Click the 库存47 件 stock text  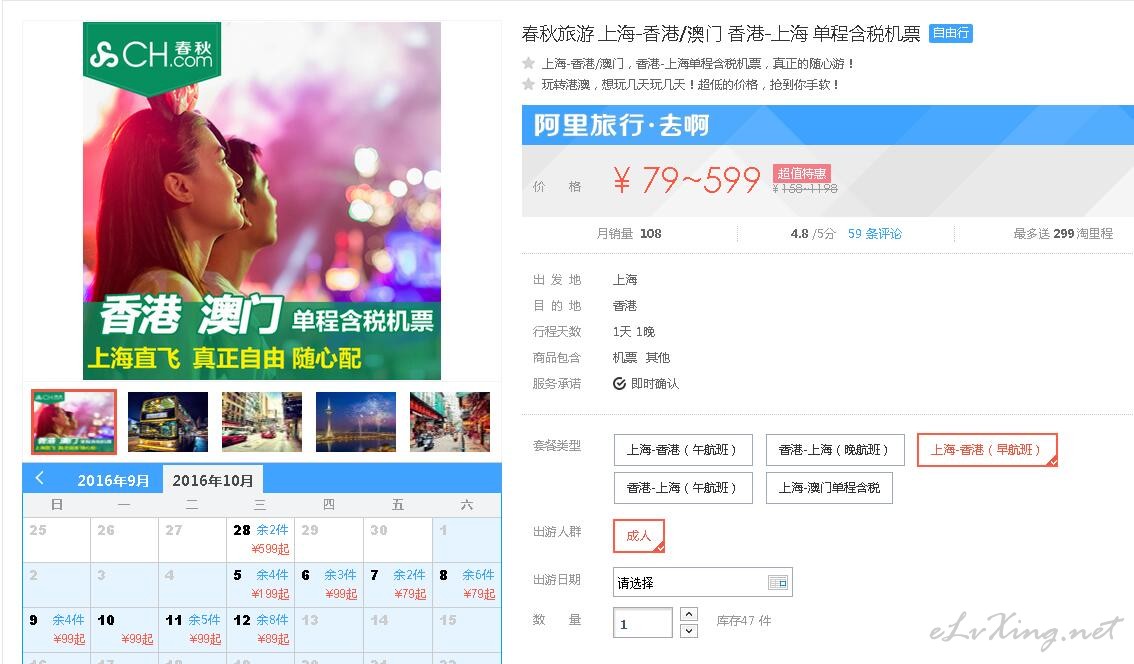(x=743, y=621)
